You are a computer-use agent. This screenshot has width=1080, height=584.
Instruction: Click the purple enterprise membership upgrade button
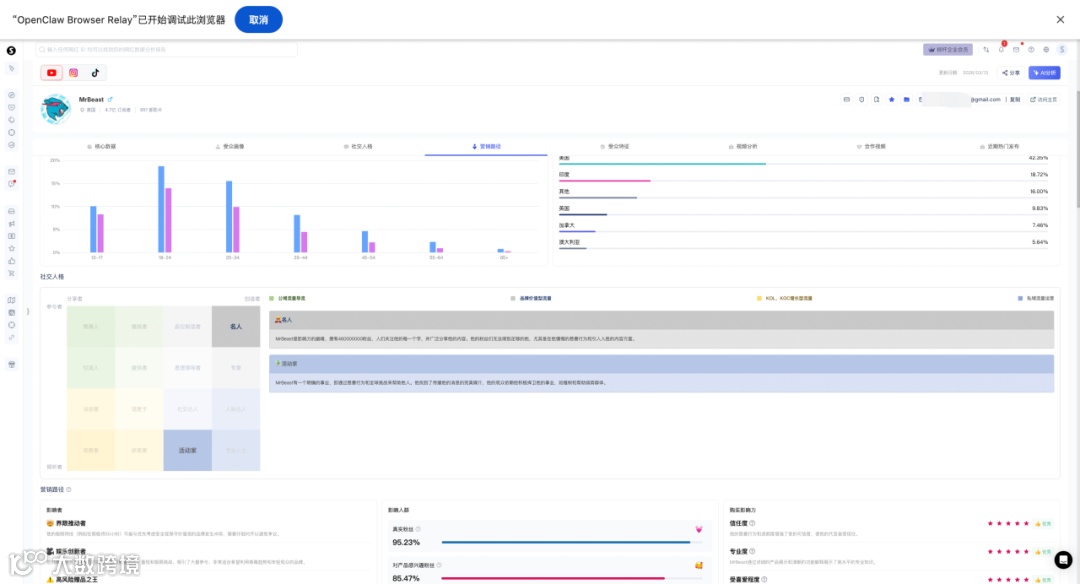(948, 50)
